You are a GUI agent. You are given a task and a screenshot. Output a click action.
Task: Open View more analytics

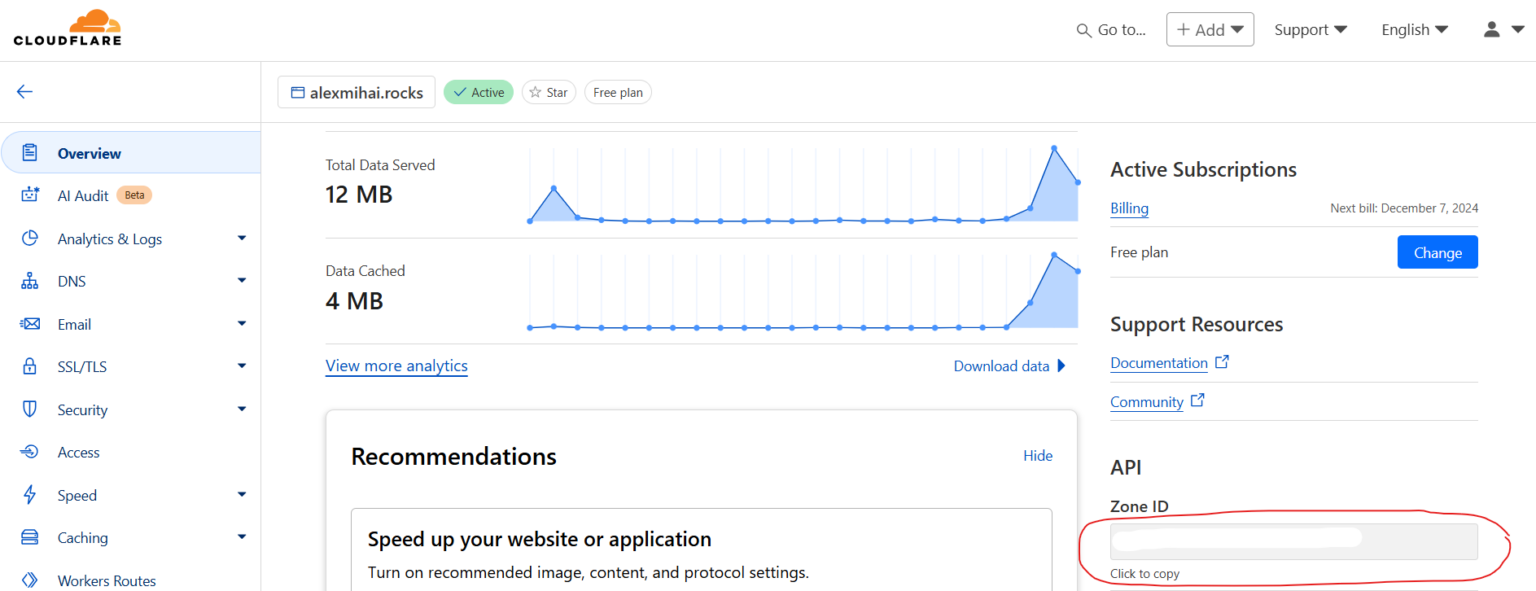coord(396,366)
